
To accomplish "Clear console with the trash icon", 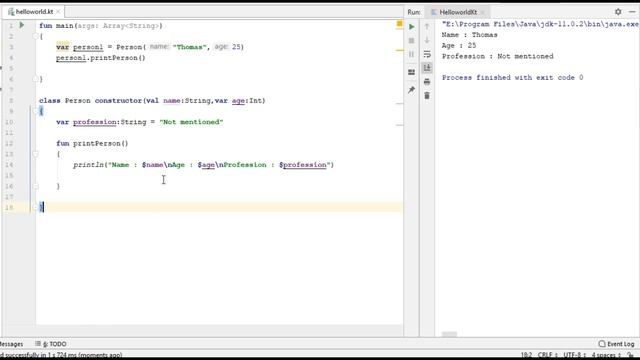I will tap(427, 96).
